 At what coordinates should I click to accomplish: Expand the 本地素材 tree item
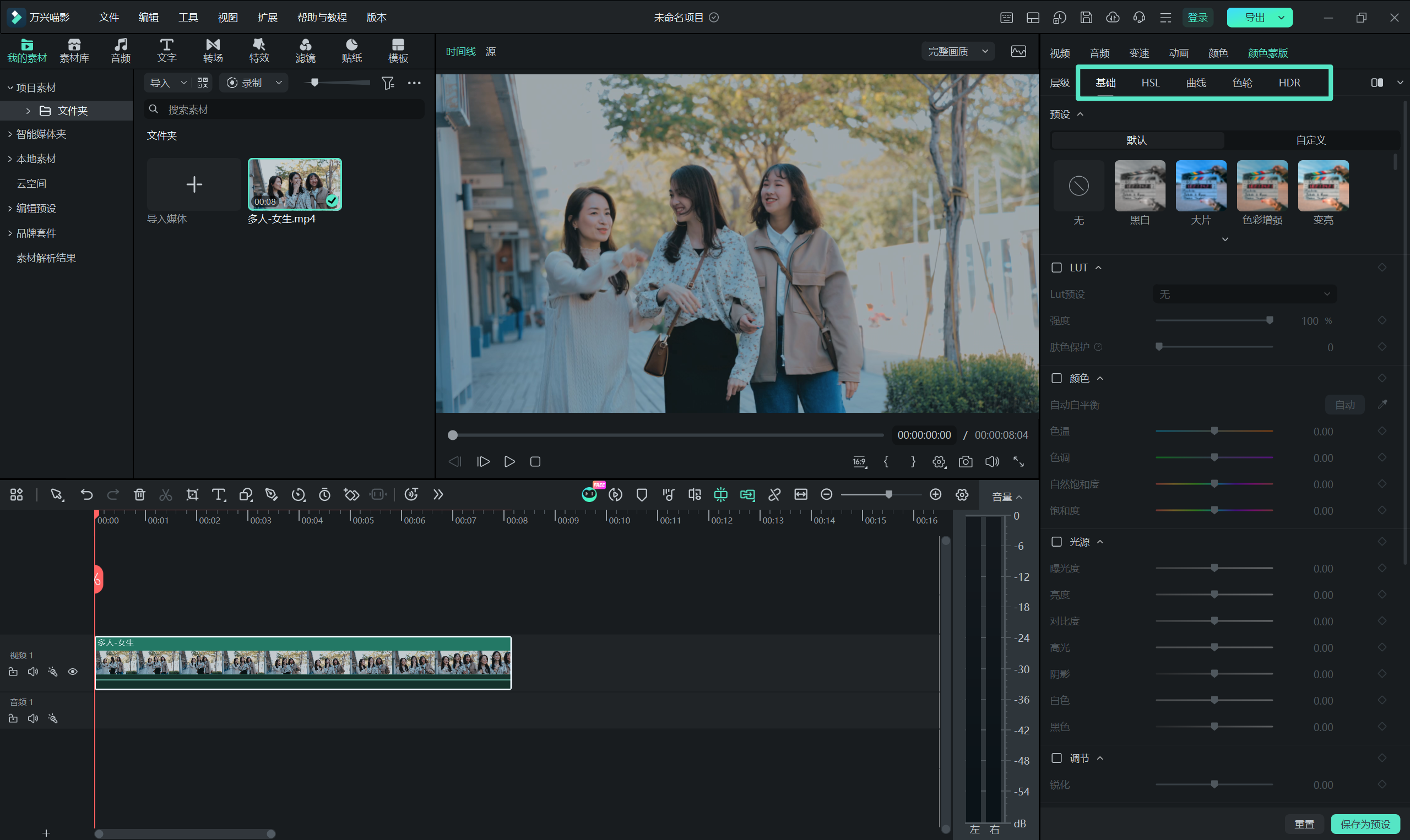tap(9, 159)
